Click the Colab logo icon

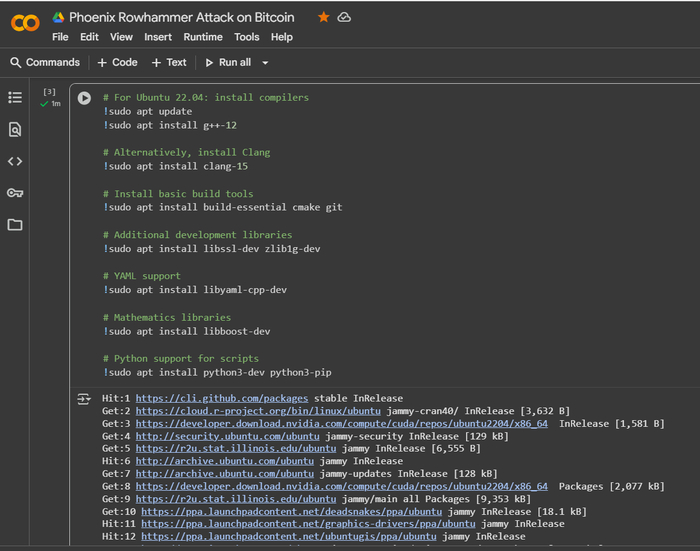[25, 23]
